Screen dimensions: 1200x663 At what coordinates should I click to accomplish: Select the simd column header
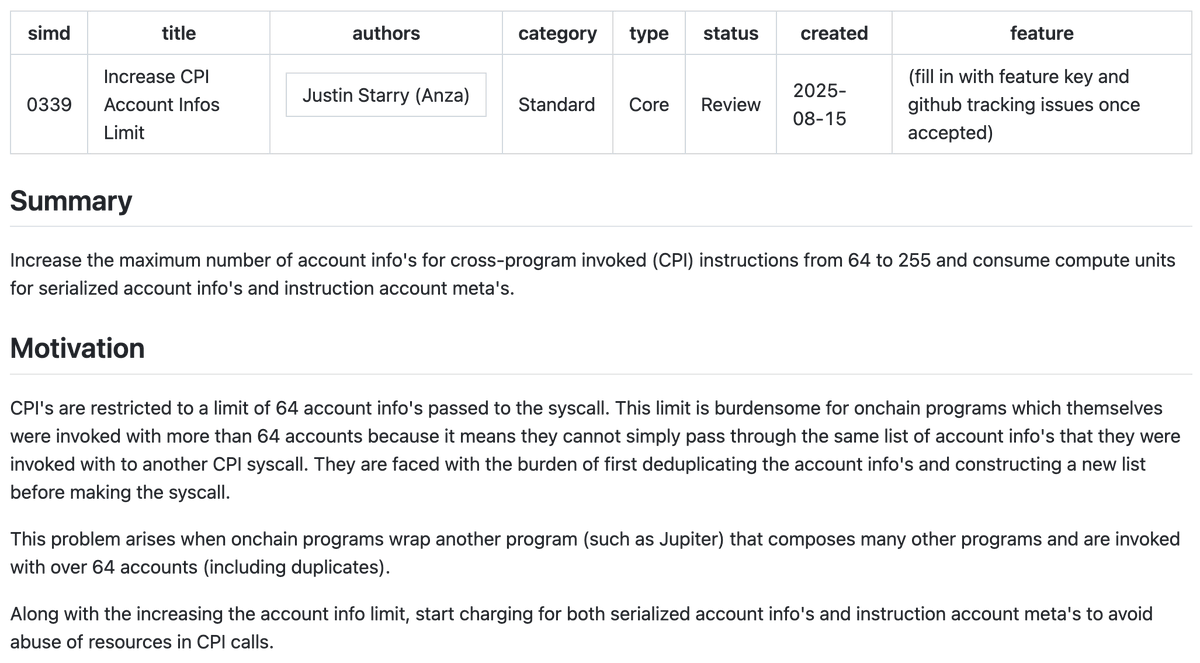tap(49, 33)
